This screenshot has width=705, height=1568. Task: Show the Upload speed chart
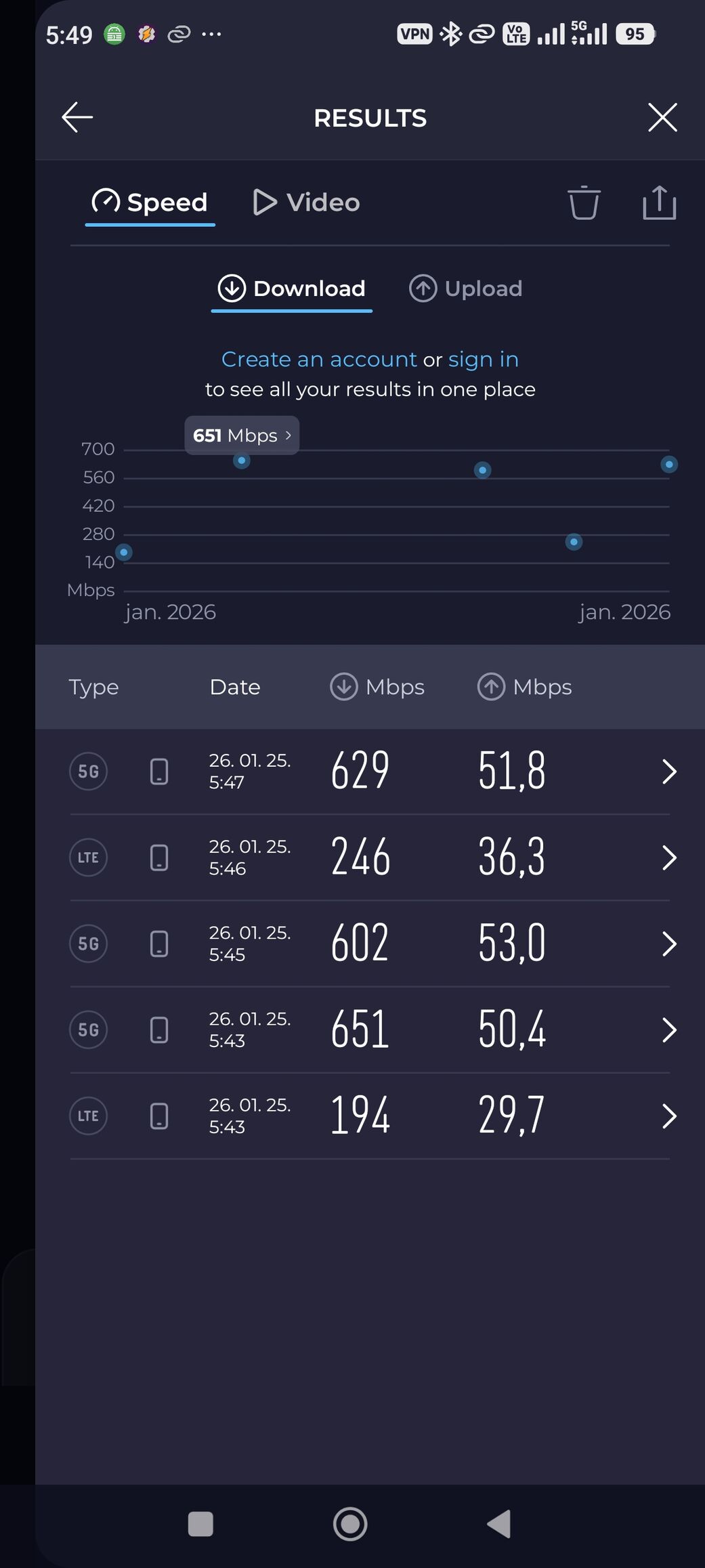(x=466, y=289)
